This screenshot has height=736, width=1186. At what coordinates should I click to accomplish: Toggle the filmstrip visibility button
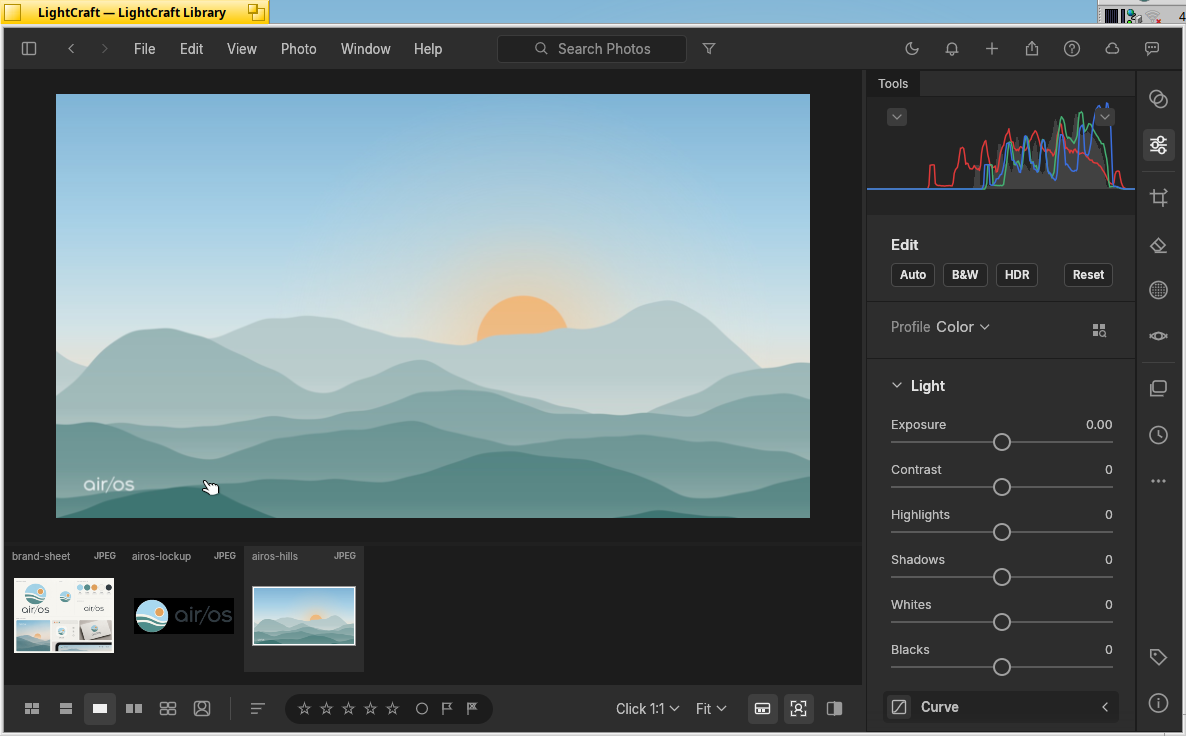tap(762, 709)
